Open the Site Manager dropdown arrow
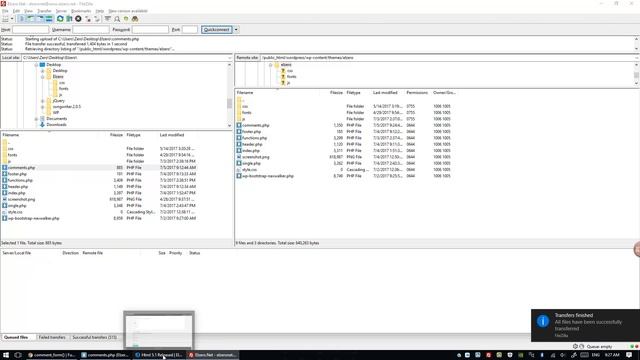This screenshot has width=640, height=360. pyautogui.click(x=12, y=19)
